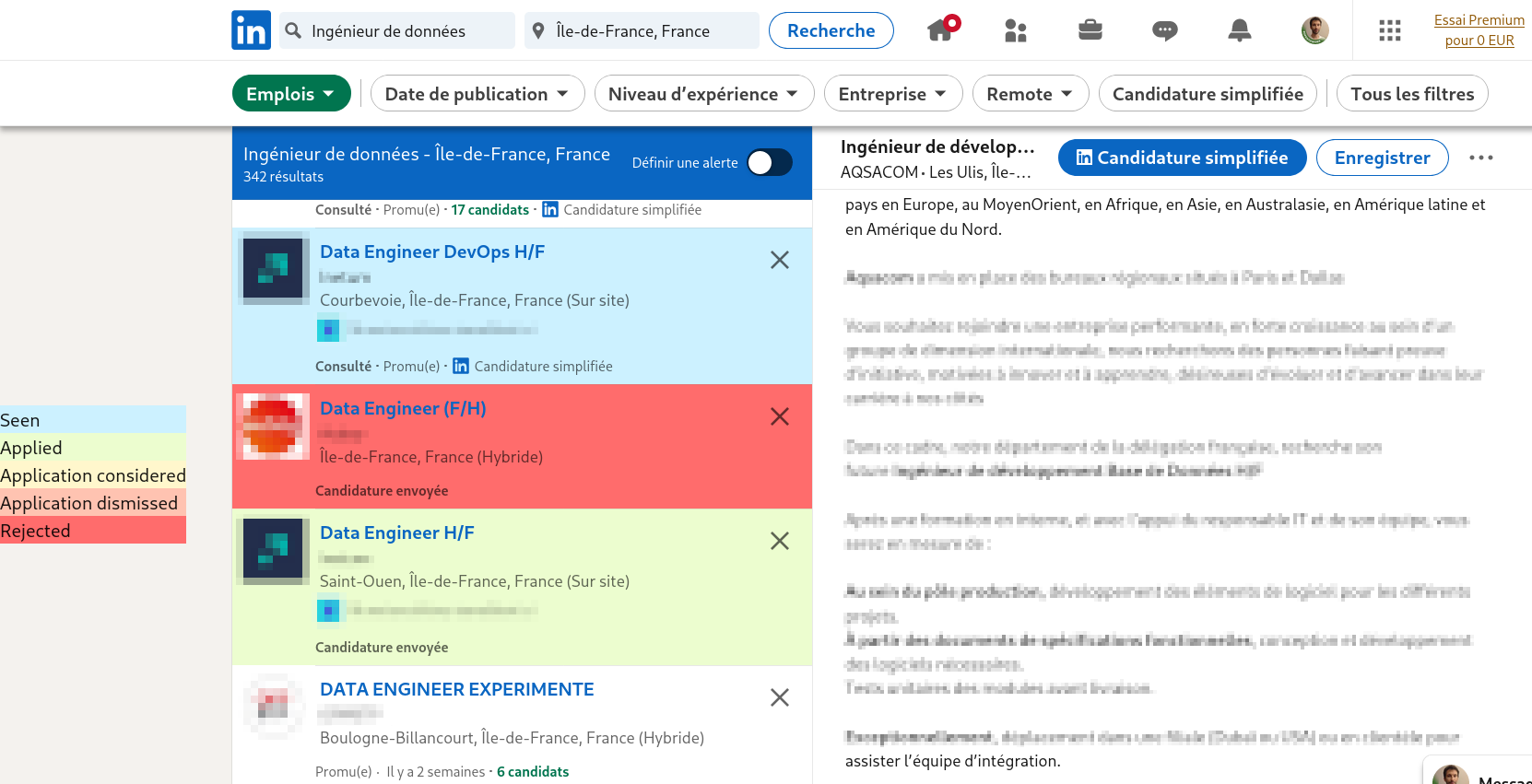Viewport: 1532px width, 784px height.
Task: Open the apps grid icon
Action: click(x=1389, y=30)
